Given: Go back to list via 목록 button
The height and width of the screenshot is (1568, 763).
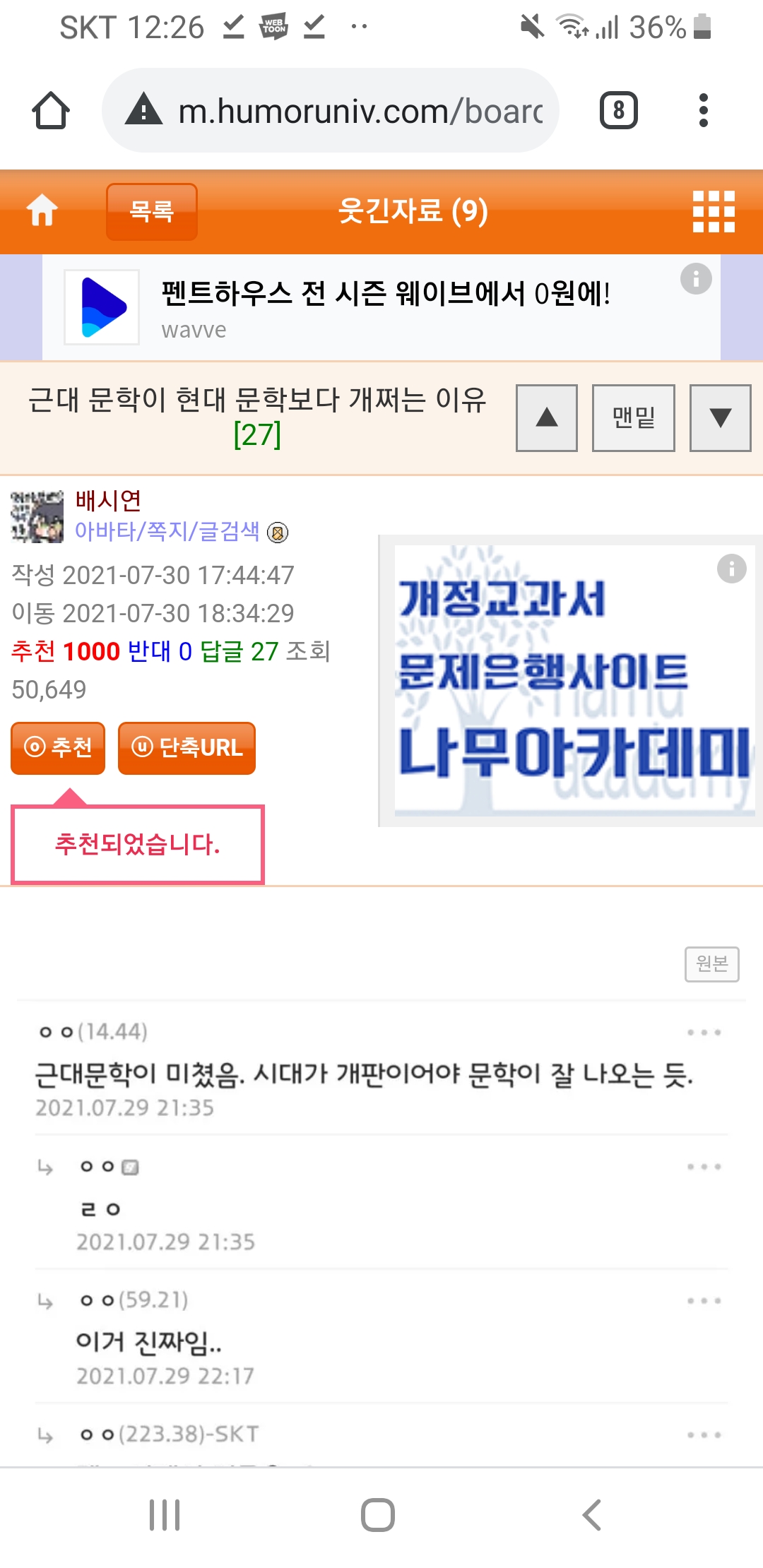Looking at the screenshot, I should click(x=151, y=211).
